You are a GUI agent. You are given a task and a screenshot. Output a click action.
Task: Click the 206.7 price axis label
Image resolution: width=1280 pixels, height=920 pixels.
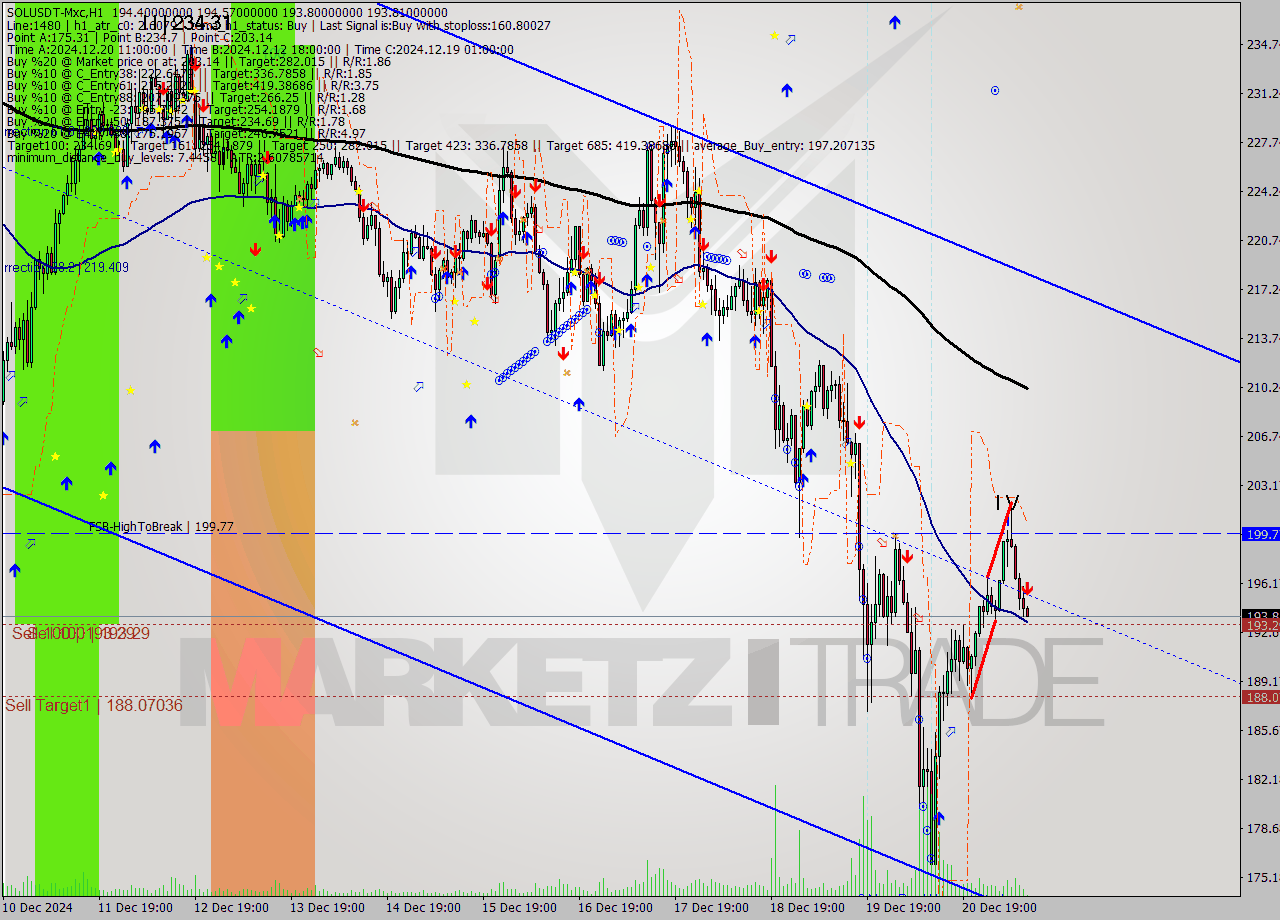pos(1263,436)
